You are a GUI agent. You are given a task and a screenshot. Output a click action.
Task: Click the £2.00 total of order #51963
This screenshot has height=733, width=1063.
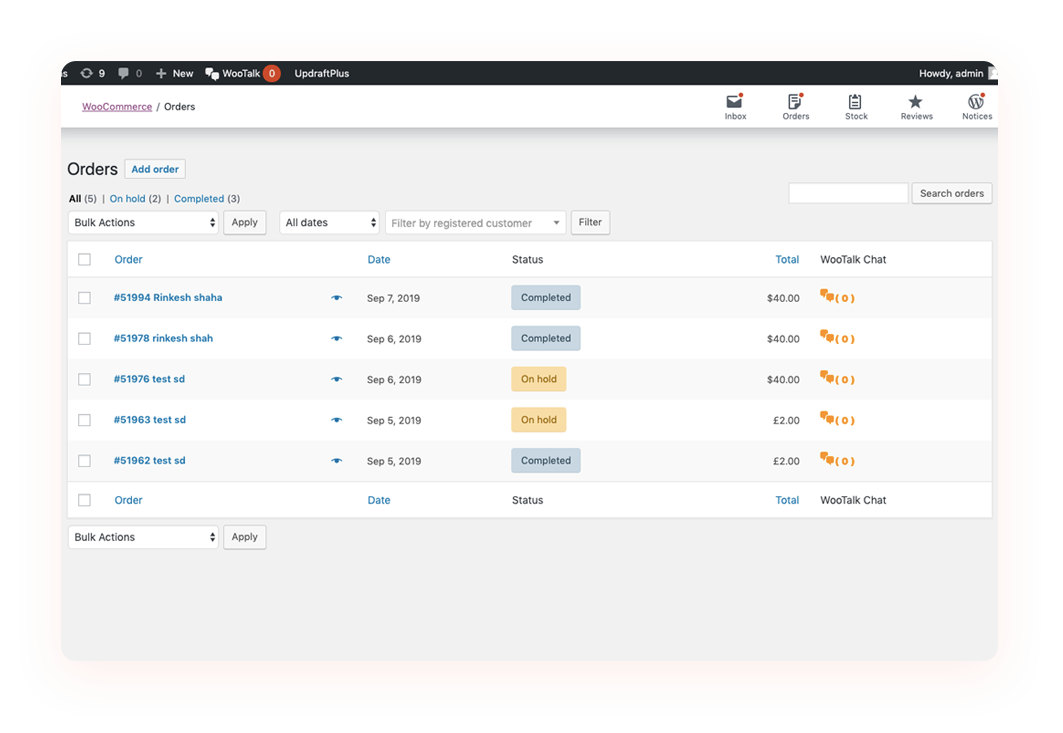786,420
